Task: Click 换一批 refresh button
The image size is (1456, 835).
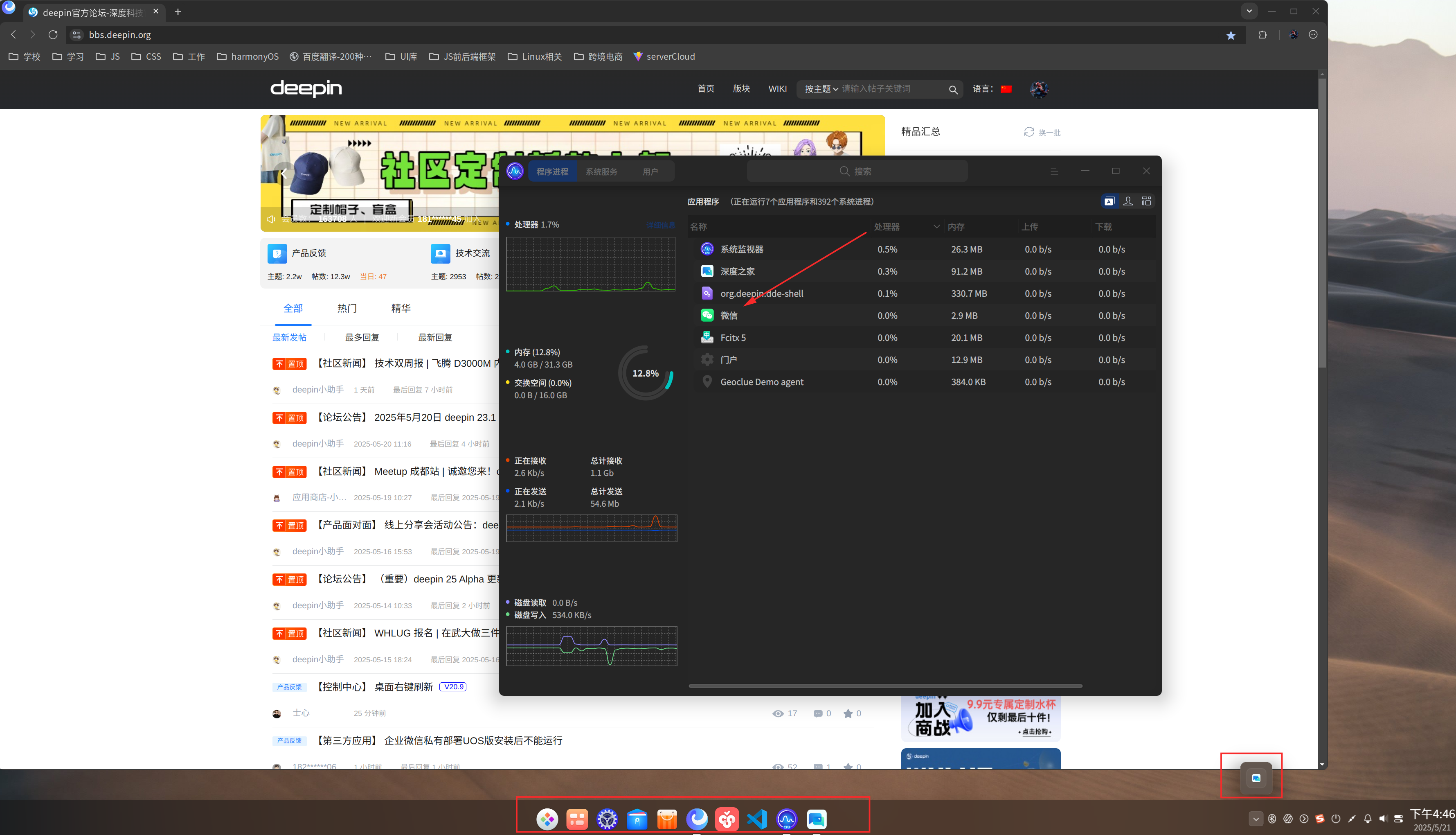Action: coord(1042,133)
